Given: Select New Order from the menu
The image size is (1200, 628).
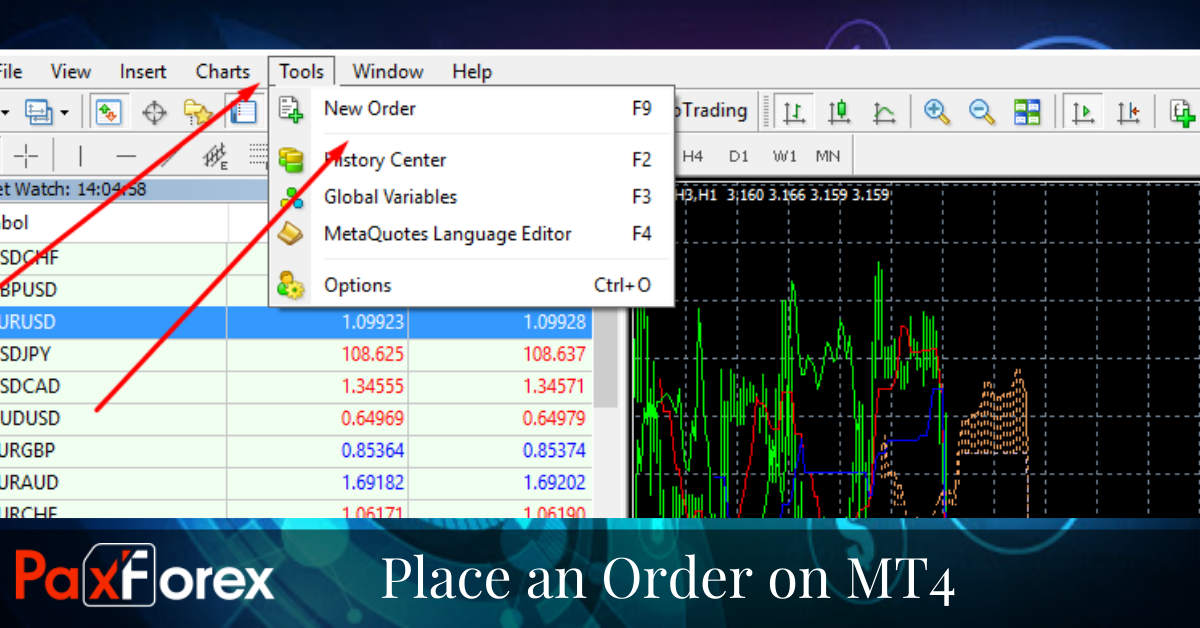Looking at the screenshot, I should click(369, 108).
